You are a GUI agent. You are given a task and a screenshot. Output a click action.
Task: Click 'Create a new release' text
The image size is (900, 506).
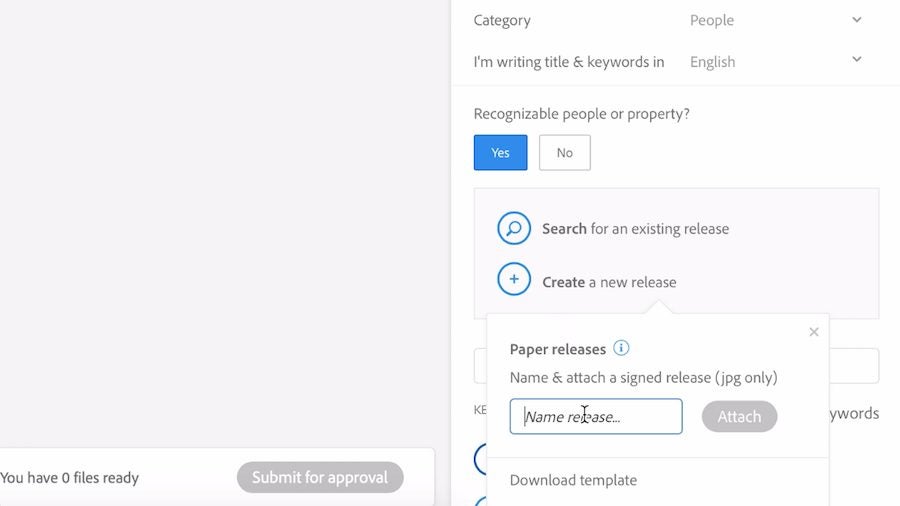(x=609, y=282)
